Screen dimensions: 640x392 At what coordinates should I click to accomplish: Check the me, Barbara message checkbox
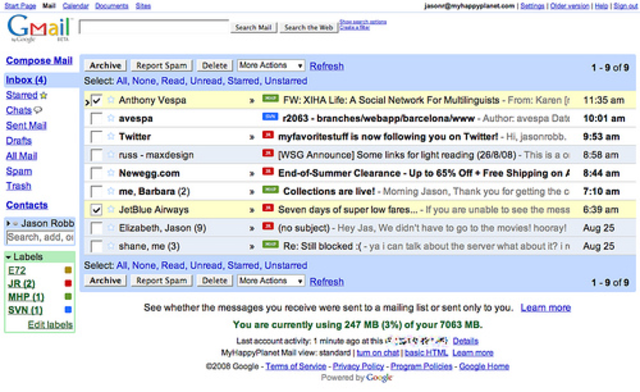tap(96, 192)
